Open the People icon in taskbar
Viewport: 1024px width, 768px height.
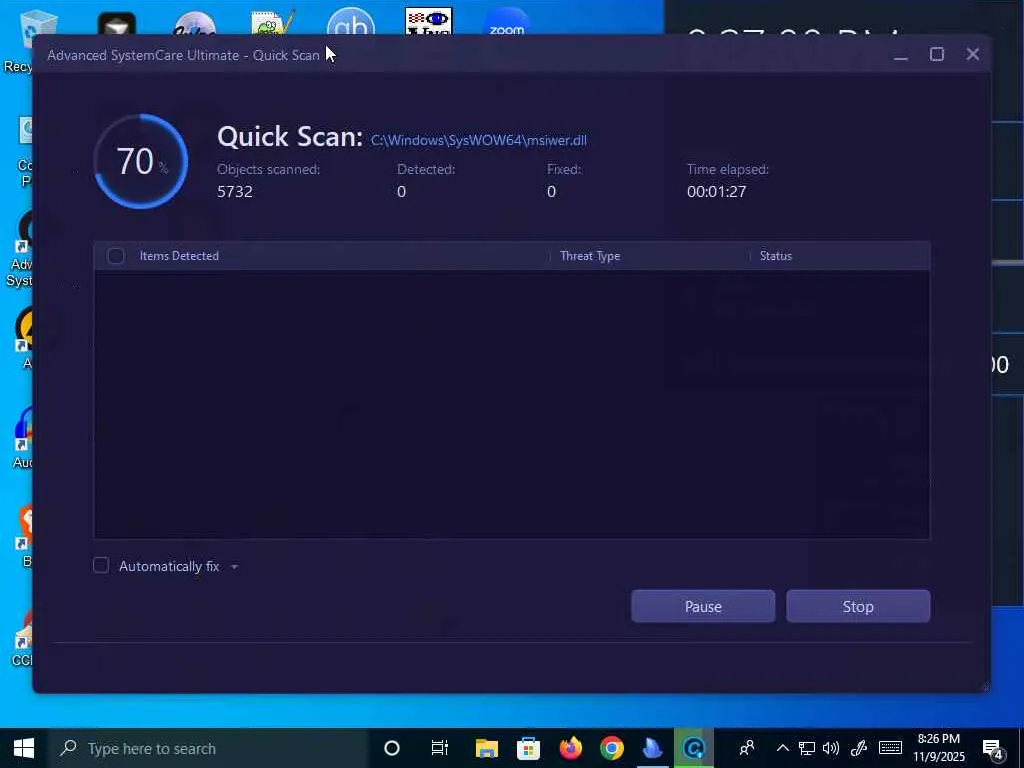tap(746, 748)
